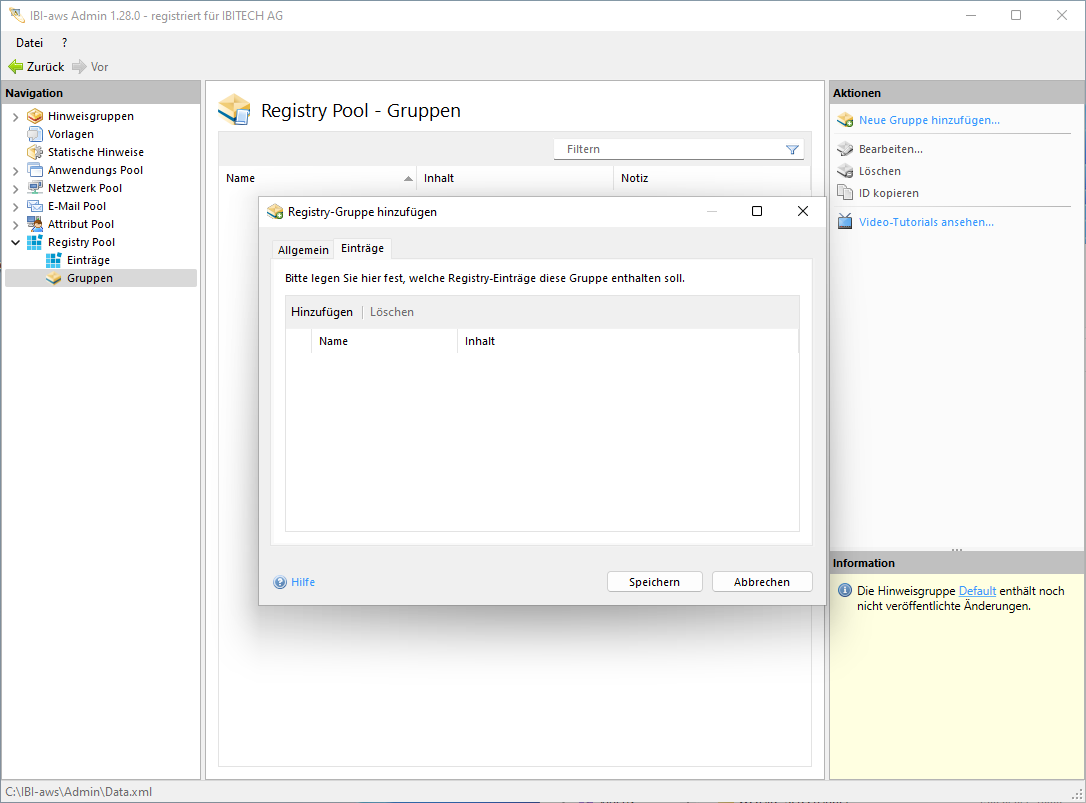
Task: Click into the Filtern search field
Action: [x=670, y=149]
